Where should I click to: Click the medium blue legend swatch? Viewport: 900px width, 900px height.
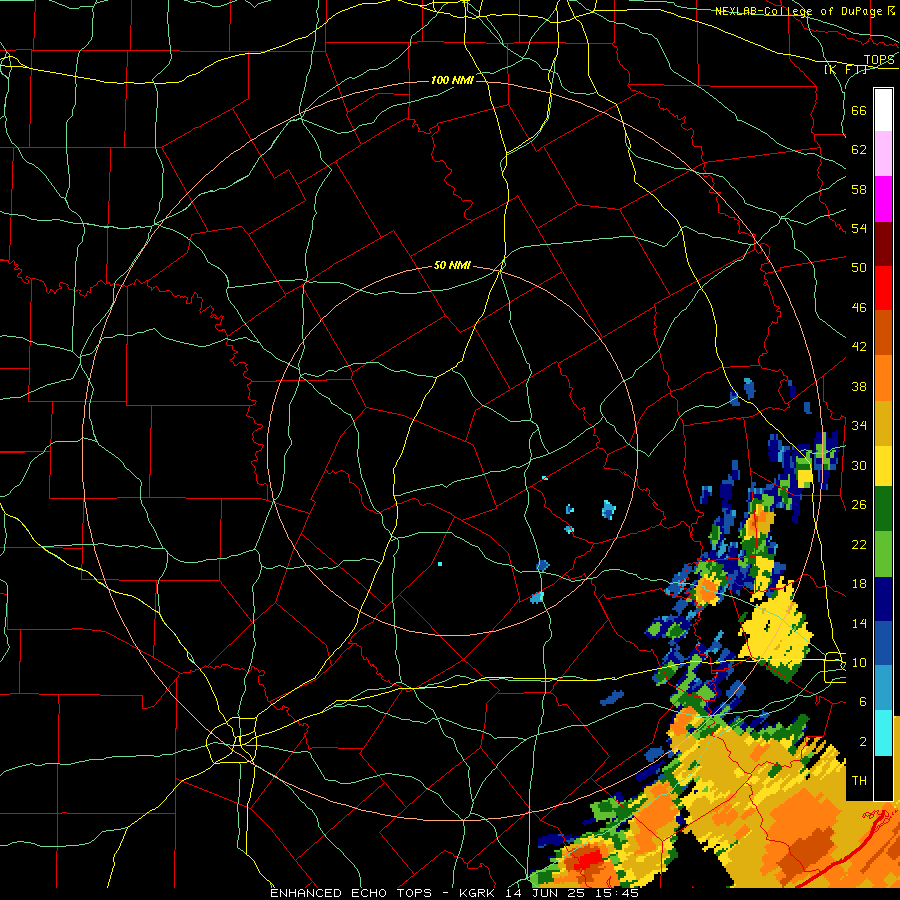883,643
